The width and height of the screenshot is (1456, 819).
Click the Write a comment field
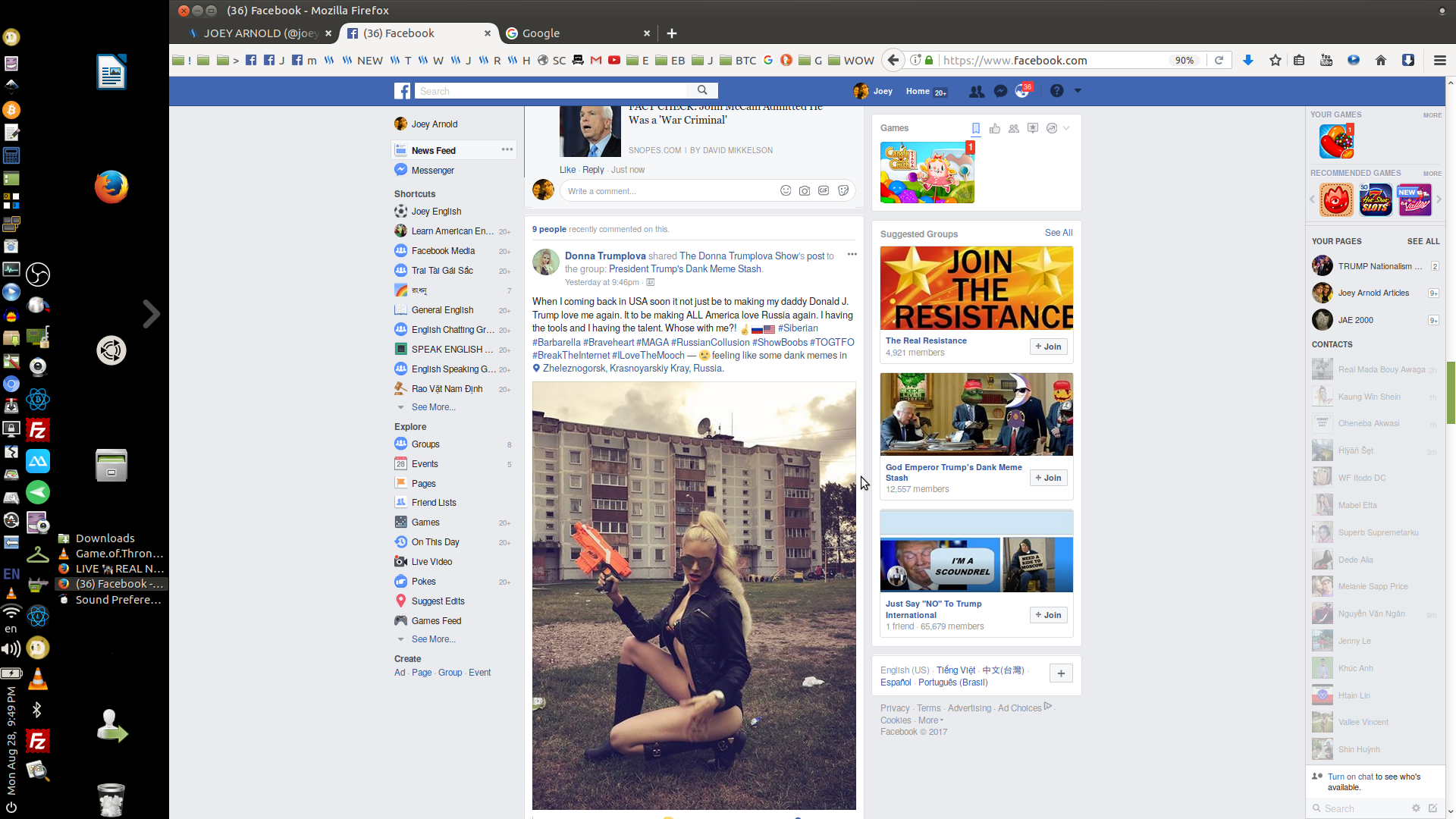pyautogui.click(x=667, y=191)
